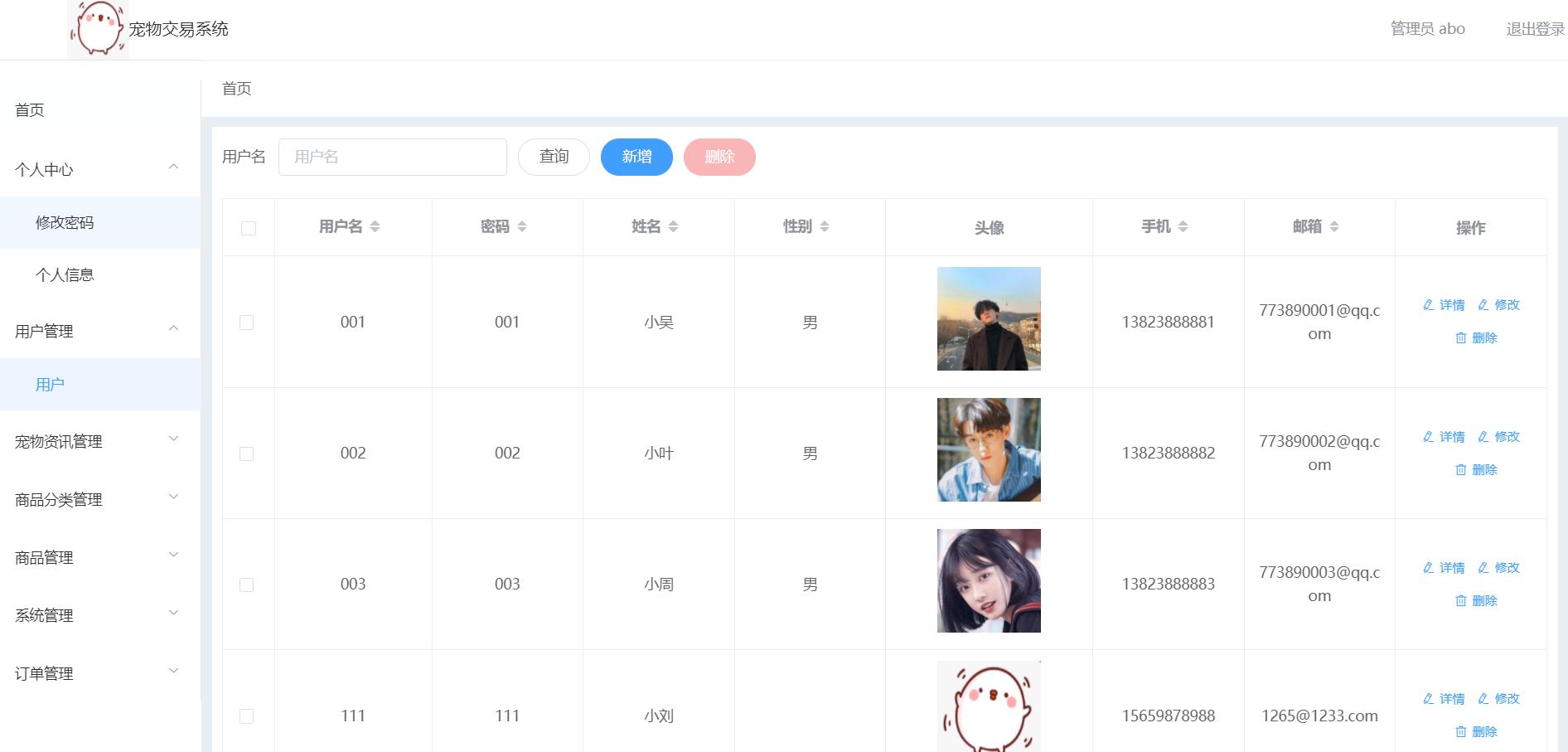This screenshot has height=752, width=1568.
Task: Check the row checkbox for user 001
Action: click(248, 322)
